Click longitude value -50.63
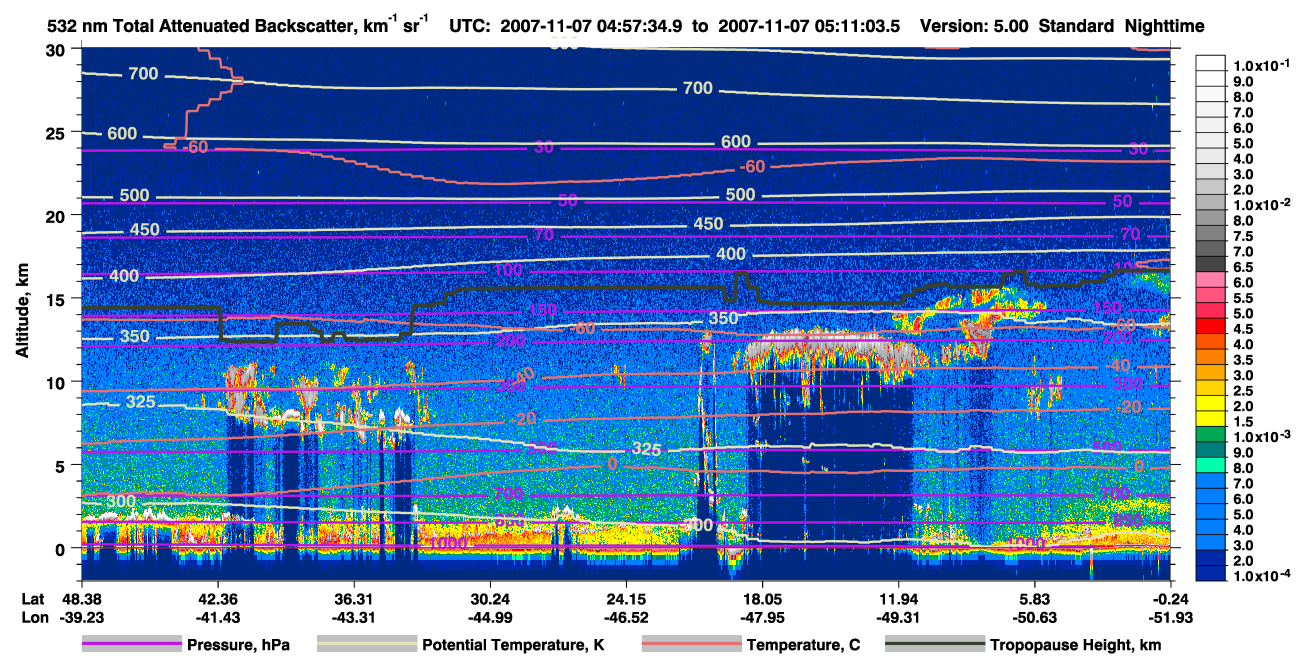This screenshot has height=667, width=1300. 1035,617
